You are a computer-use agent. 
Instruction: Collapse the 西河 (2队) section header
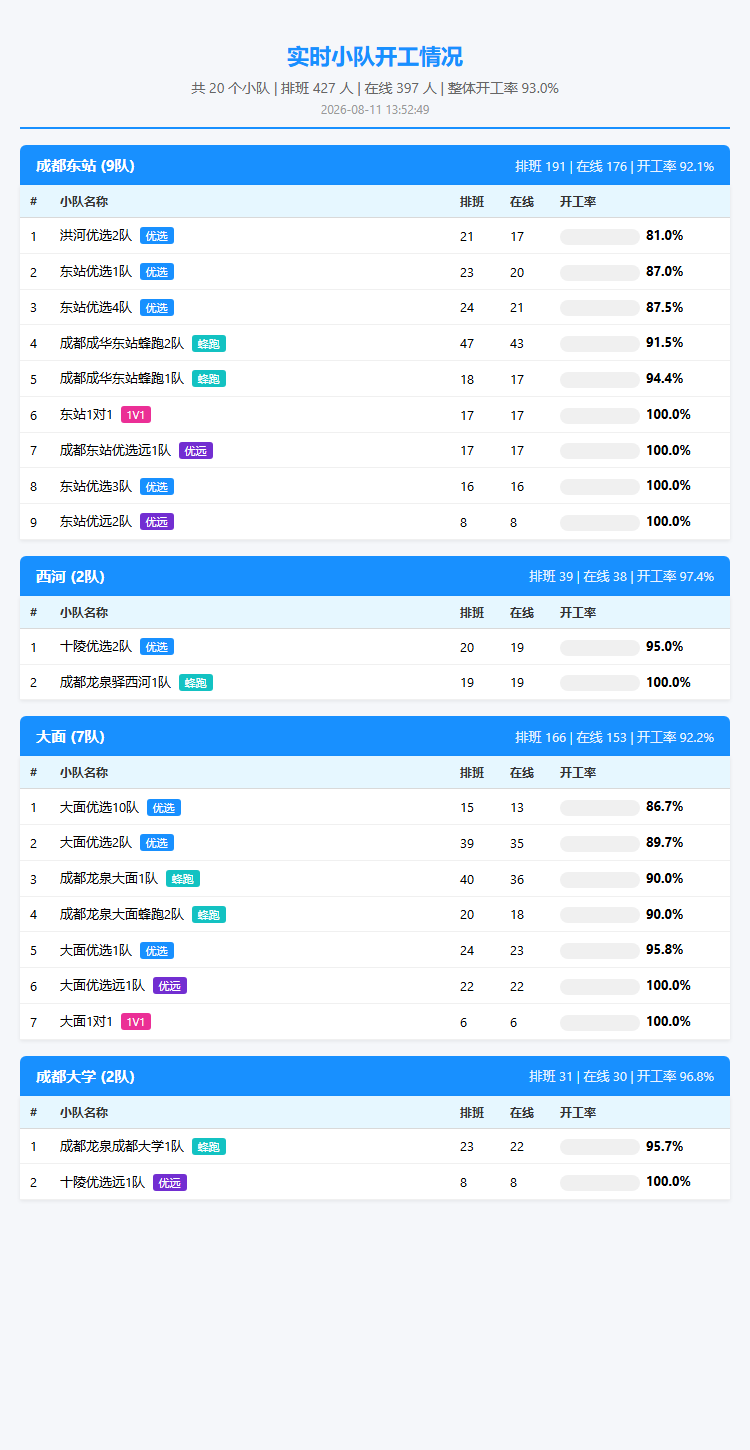tap(375, 577)
